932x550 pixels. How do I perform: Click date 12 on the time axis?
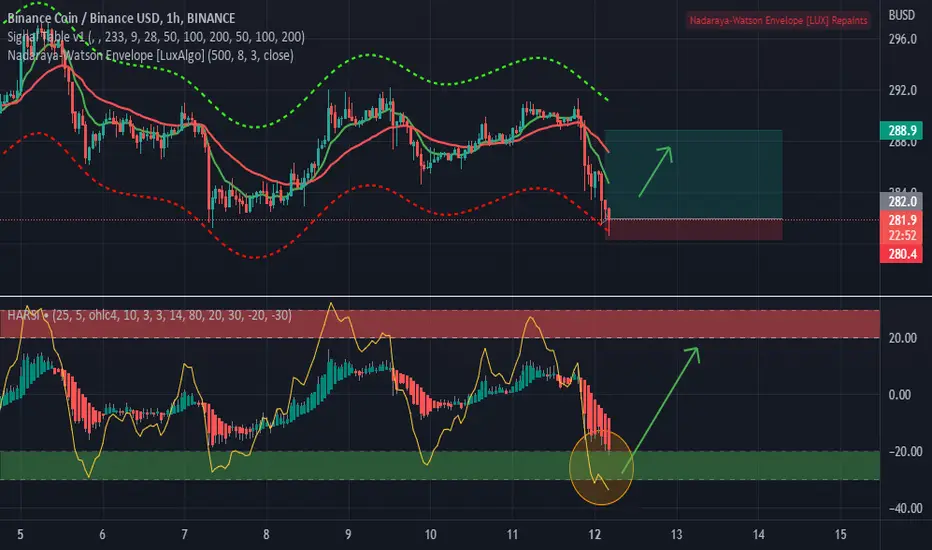point(594,535)
